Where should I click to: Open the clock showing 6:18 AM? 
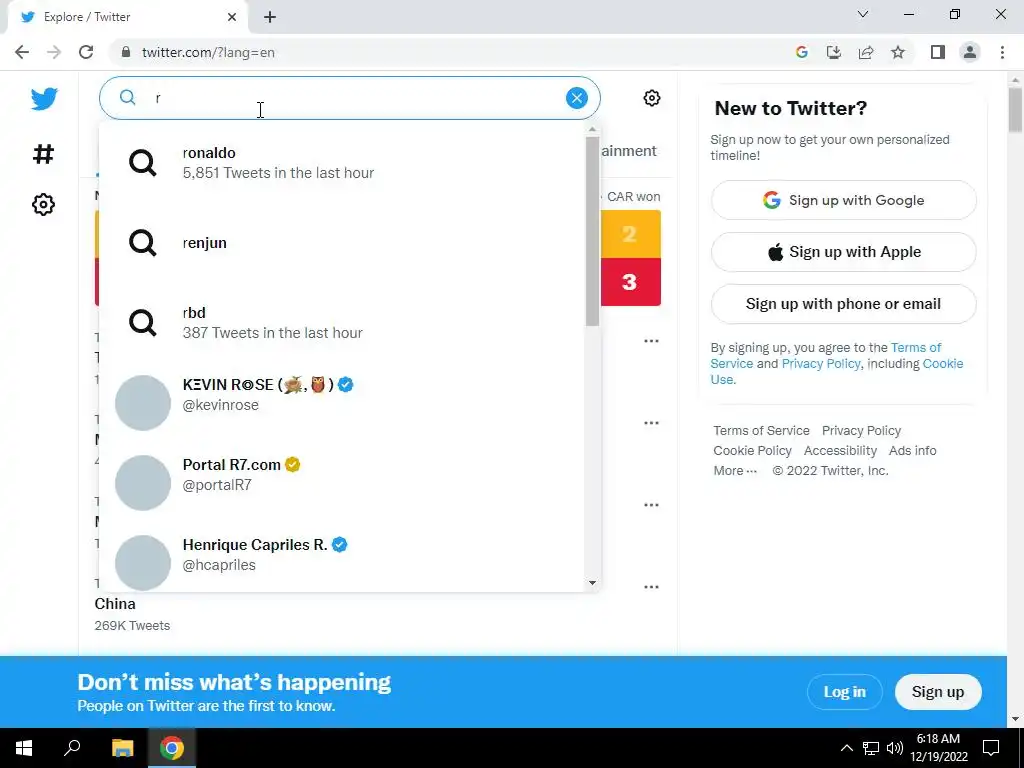(x=938, y=748)
